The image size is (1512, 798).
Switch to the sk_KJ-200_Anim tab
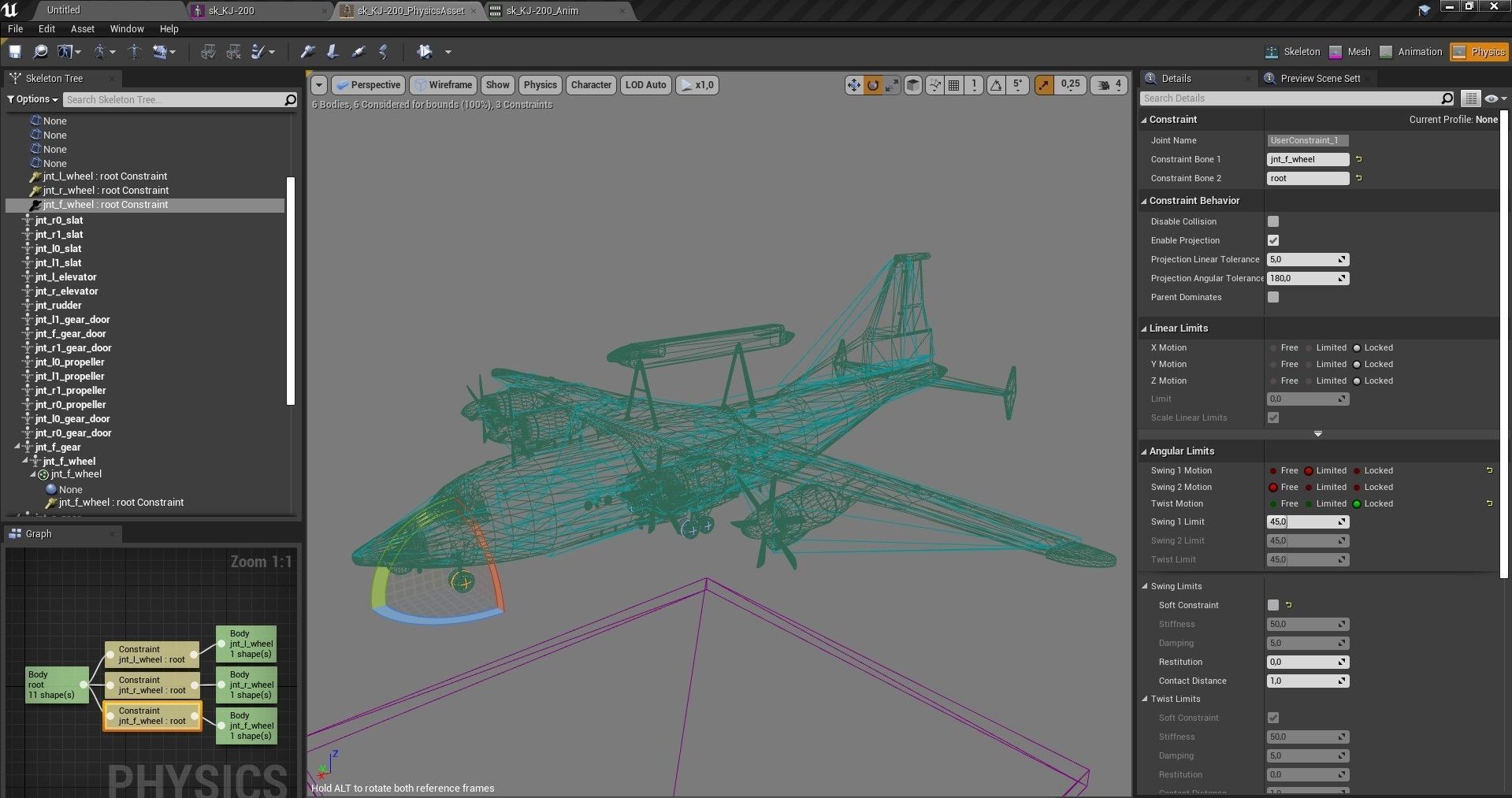click(542, 11)
